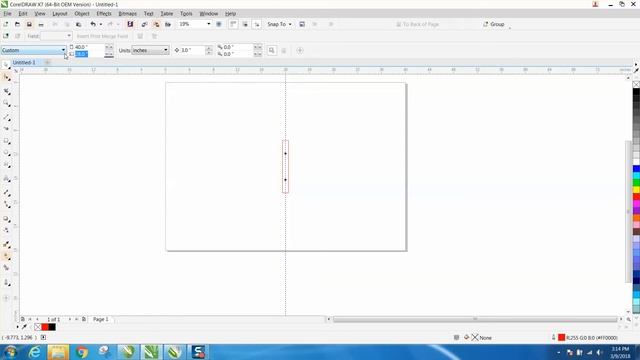Open the Layout menu

pyautogui.click(x=60, y=13)
